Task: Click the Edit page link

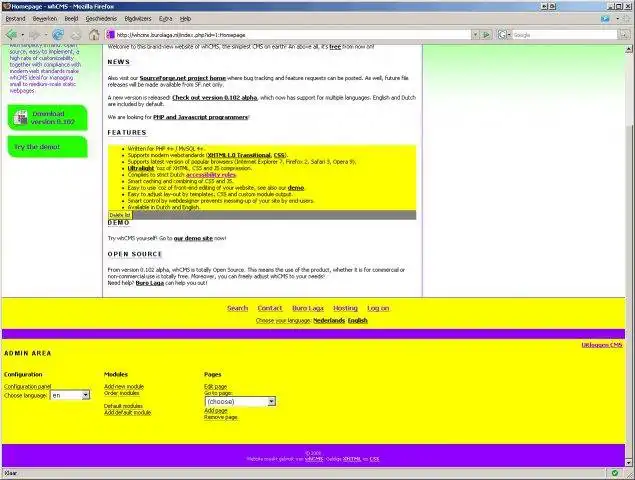Action: point(215,386)
